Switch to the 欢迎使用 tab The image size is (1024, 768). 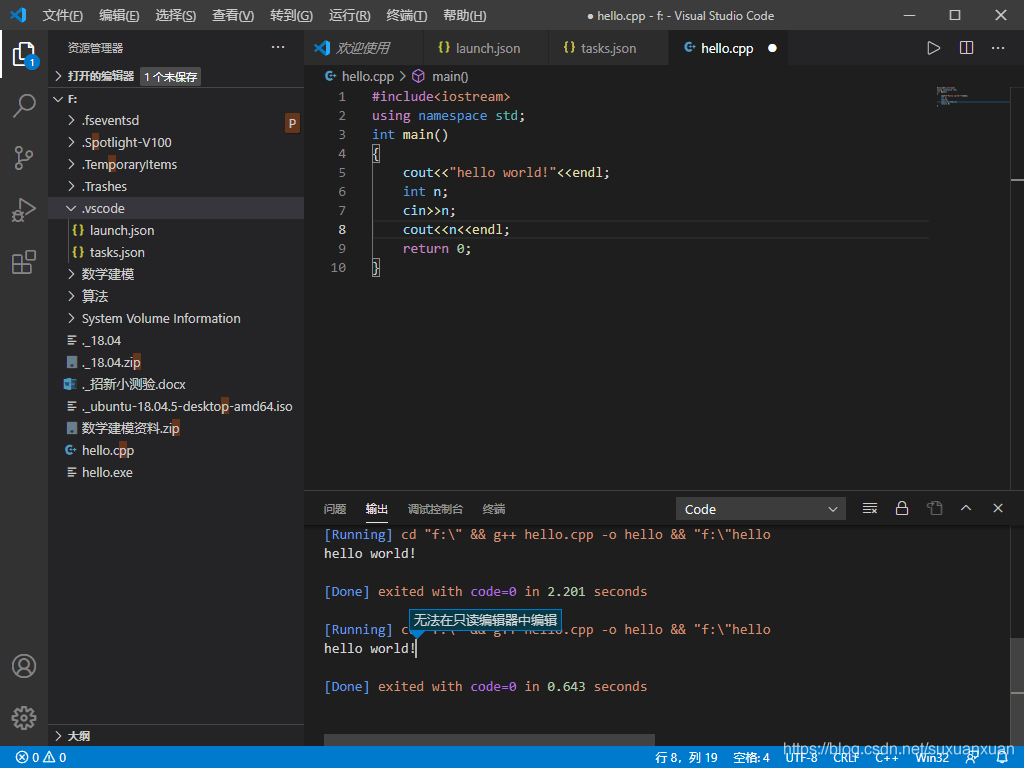tap(363, 48)
